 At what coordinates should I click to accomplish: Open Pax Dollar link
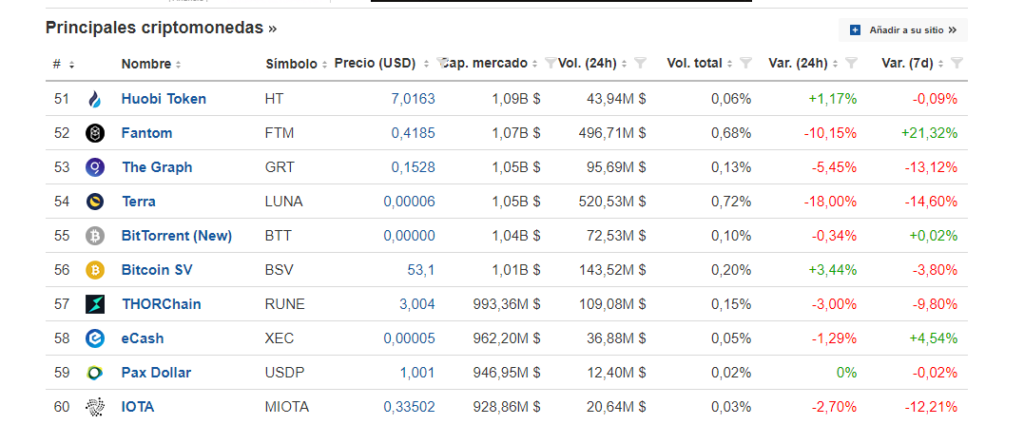click(x=156, y=373)
